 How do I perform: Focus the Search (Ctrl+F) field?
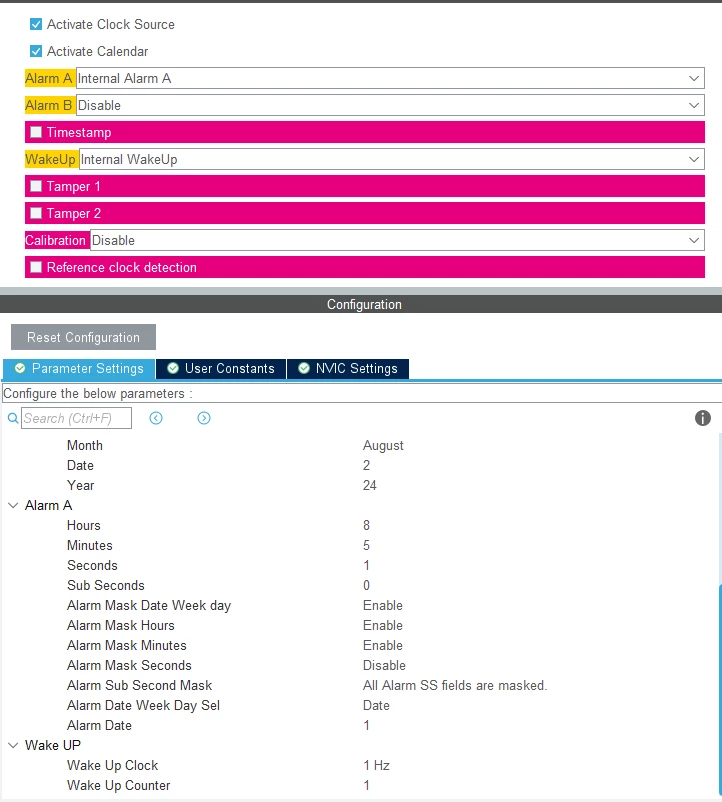(76, 418)
